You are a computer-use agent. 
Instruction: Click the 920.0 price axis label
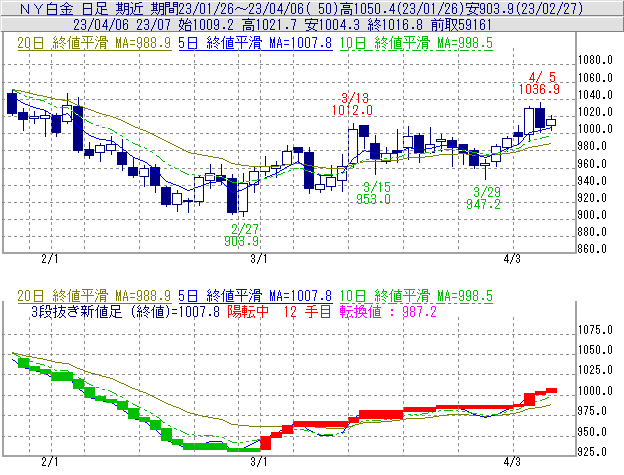[x=592, y=198]
